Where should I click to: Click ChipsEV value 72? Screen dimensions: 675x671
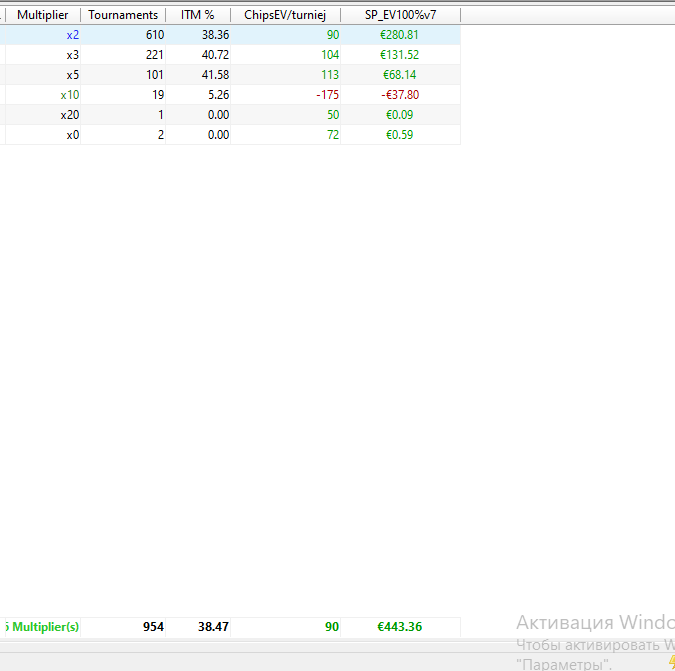pos(333,135)
